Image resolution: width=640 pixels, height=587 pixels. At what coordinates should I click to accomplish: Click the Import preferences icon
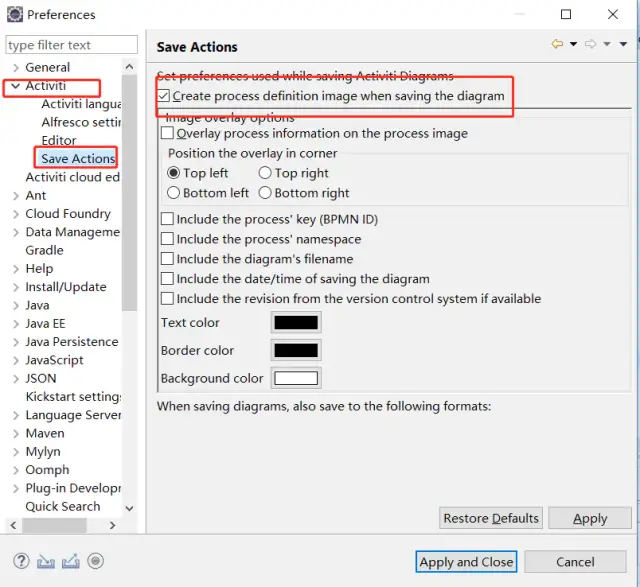point(46,562)
